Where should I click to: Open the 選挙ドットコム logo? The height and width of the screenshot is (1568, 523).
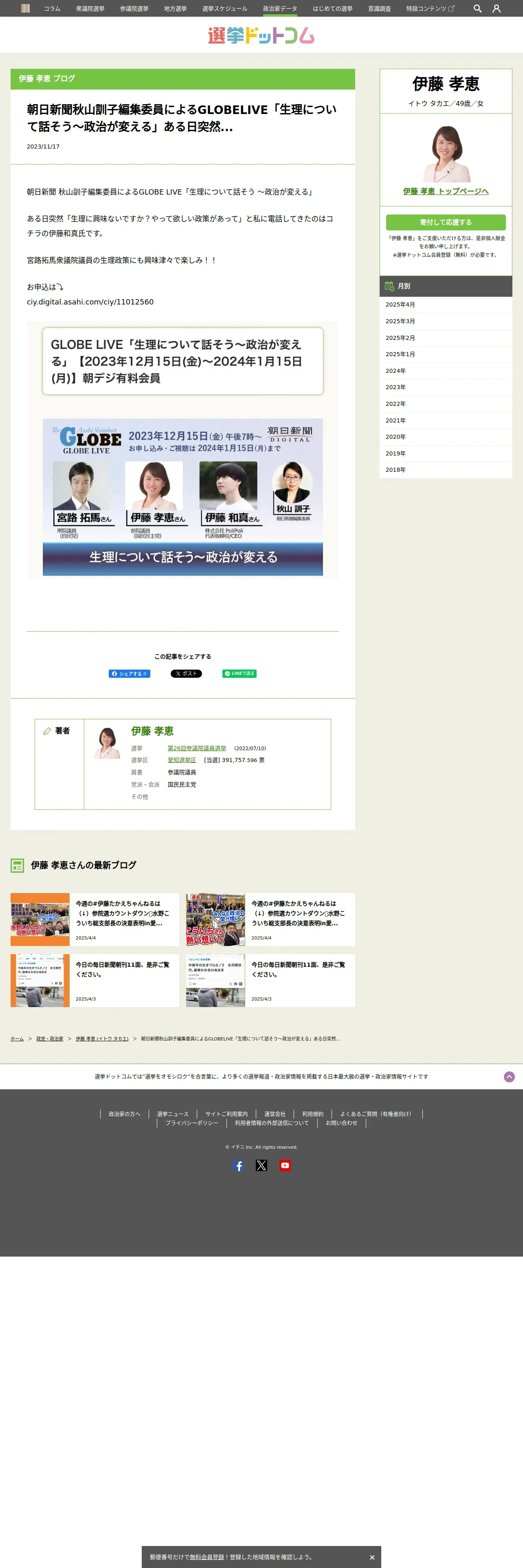coord(261,35)
